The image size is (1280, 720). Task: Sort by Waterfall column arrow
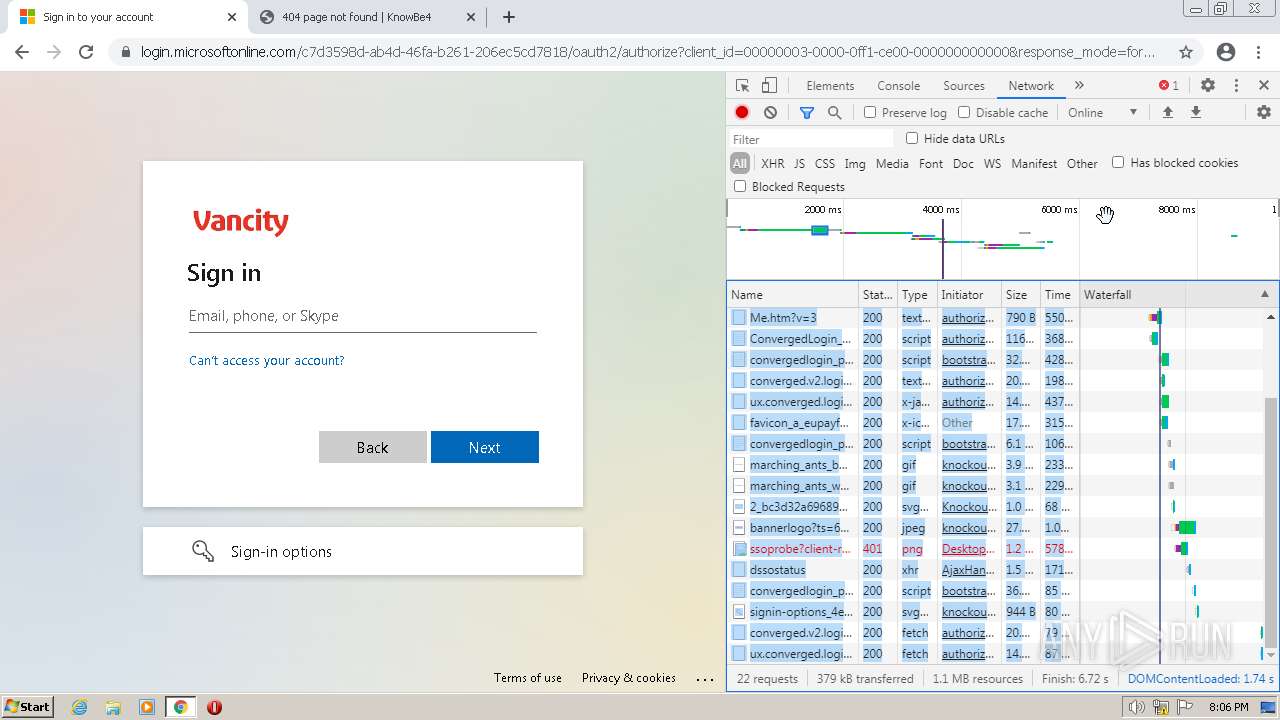[1264, 295]
